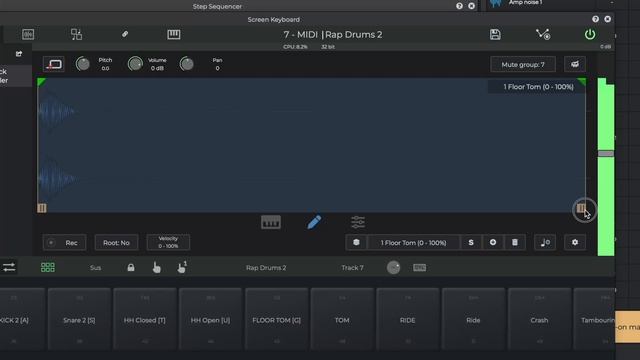640x360 pixels.
Task: Open the 1 Floor Tom label above waveform
Action: (x=538, y=87)
